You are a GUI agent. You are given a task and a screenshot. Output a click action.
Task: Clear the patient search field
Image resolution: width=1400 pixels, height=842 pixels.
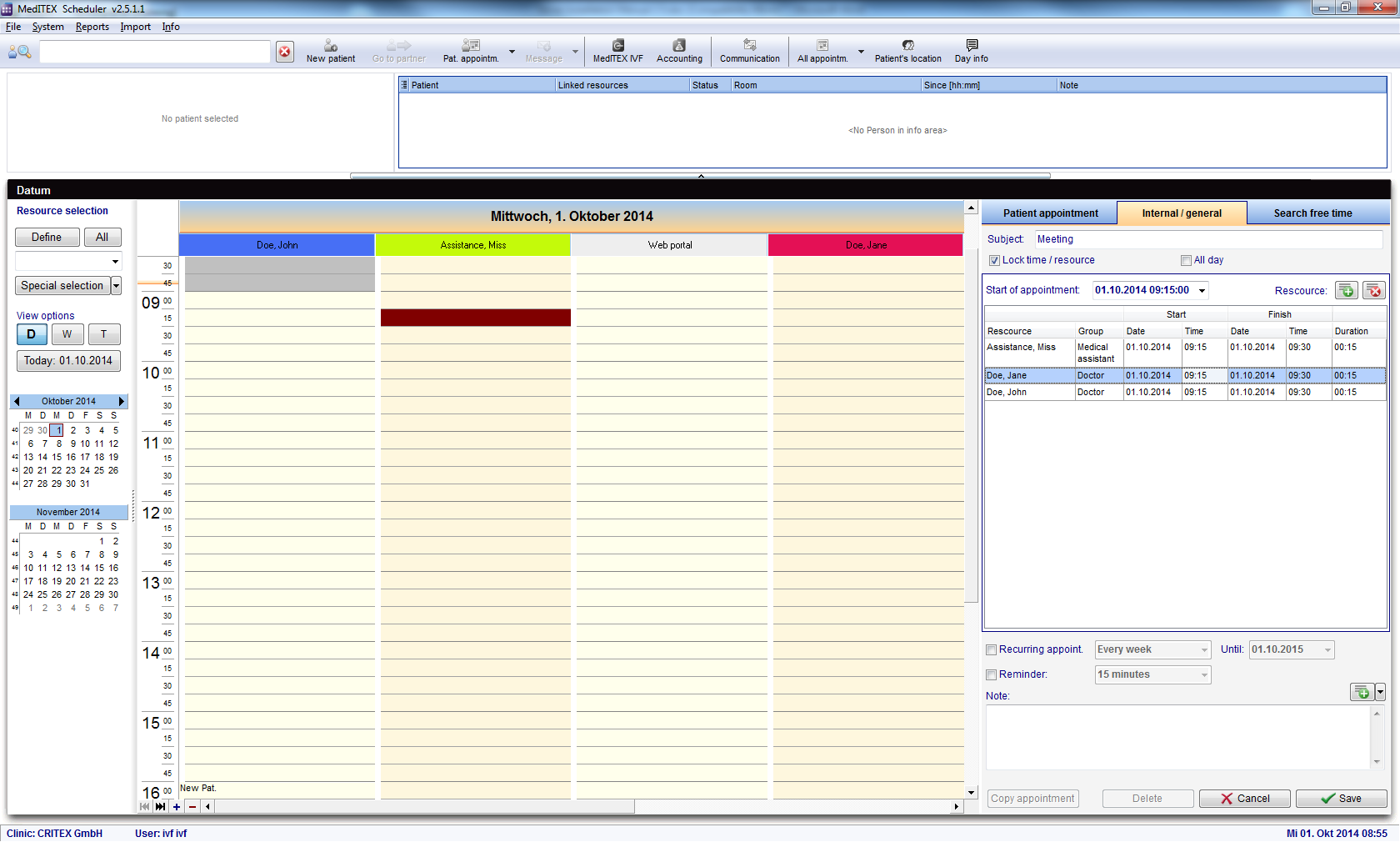coord(285,52)
